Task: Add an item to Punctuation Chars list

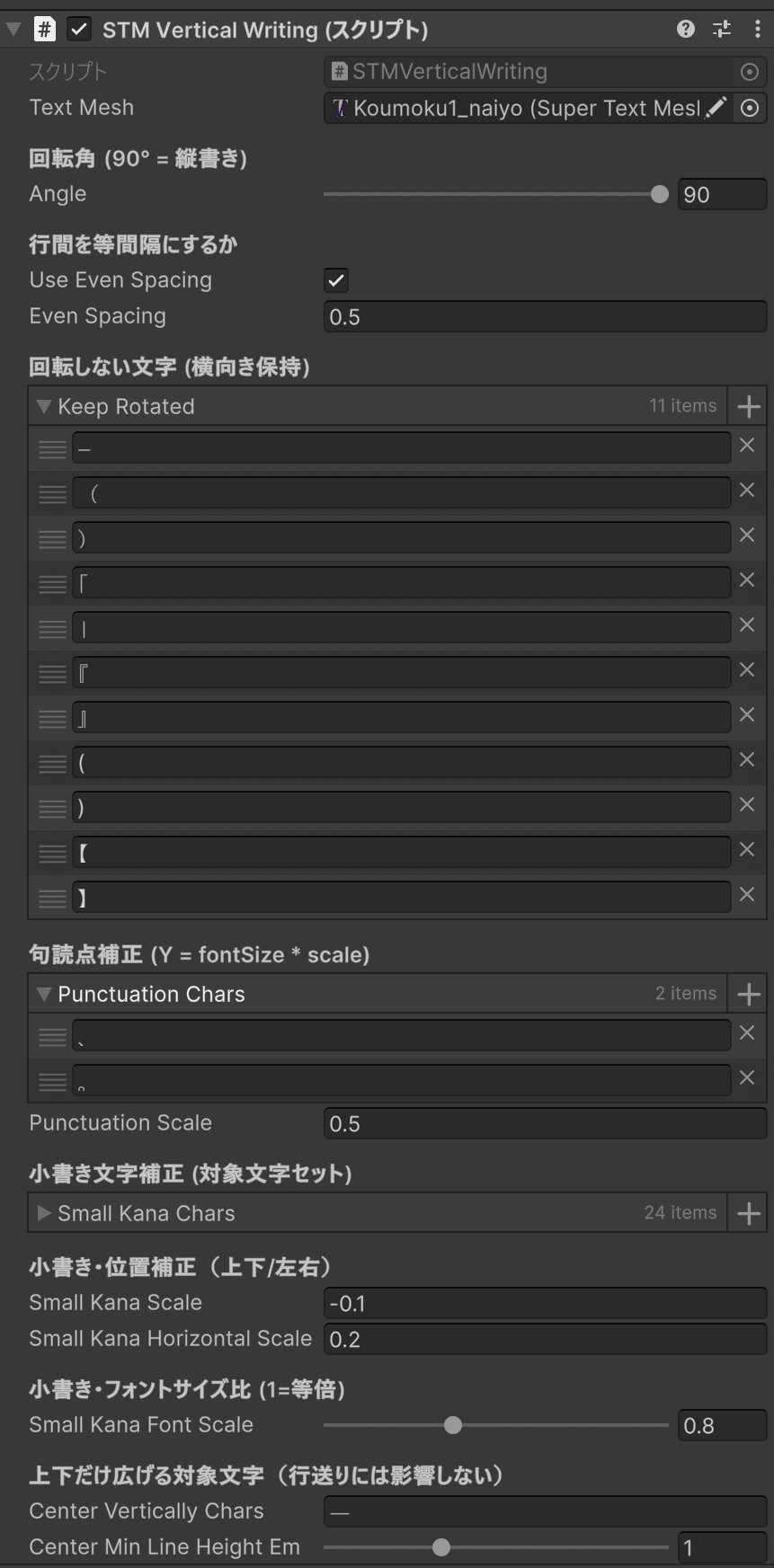Action: 747,993
